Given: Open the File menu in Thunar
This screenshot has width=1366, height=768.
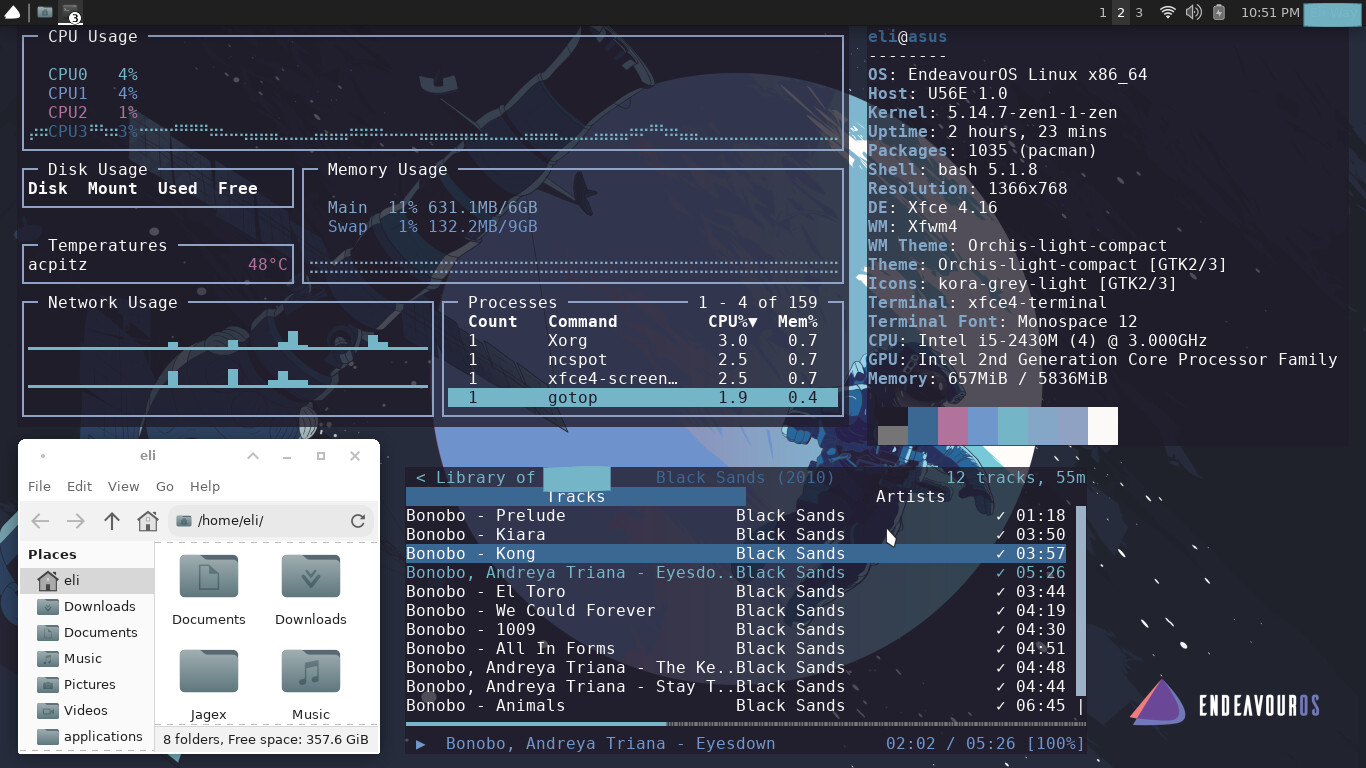Looking at the screenshot, I should pos(39,486).
